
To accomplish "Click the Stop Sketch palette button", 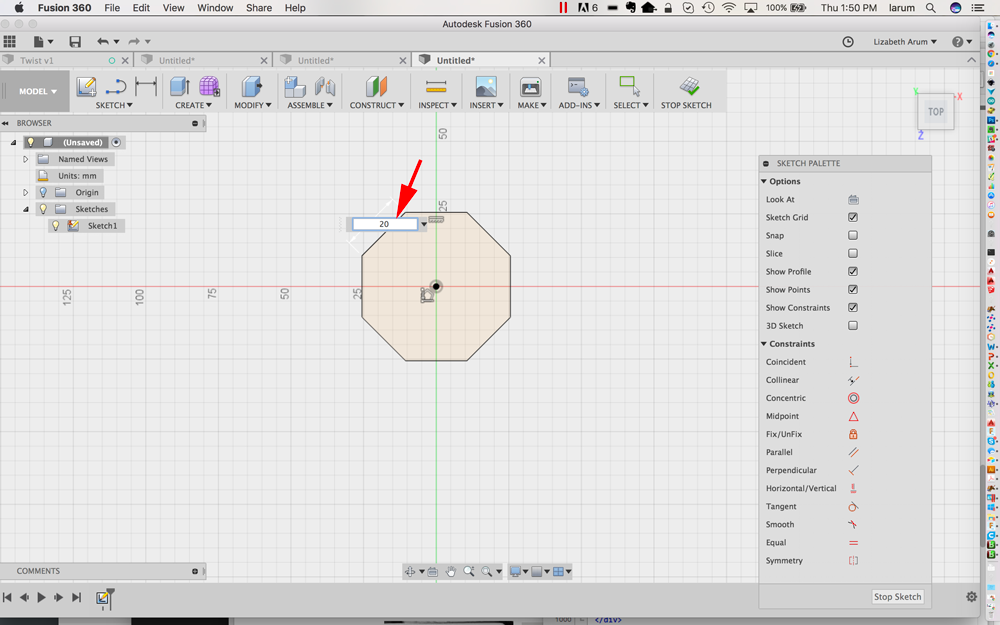I will pyautogui.click(x=897, y=597).
